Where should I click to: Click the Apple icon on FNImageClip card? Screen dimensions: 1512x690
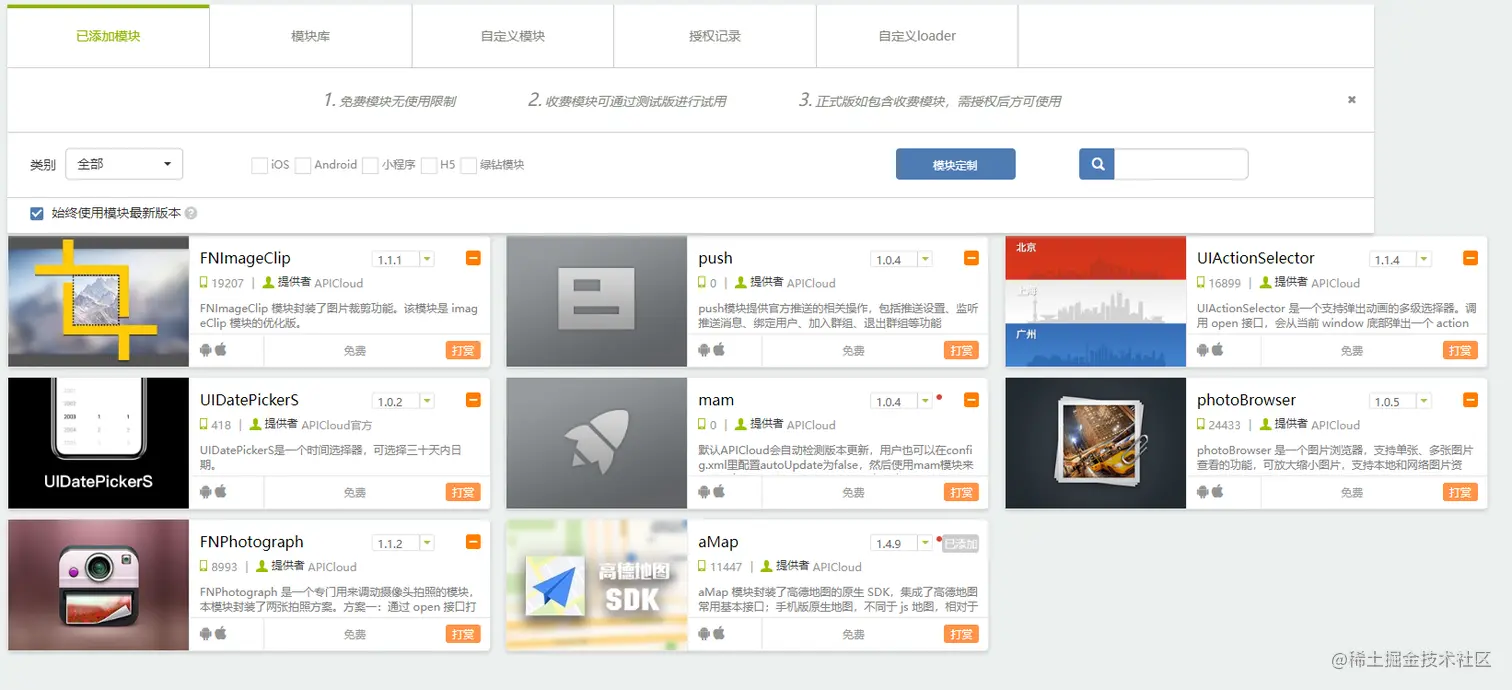point(220,350)
